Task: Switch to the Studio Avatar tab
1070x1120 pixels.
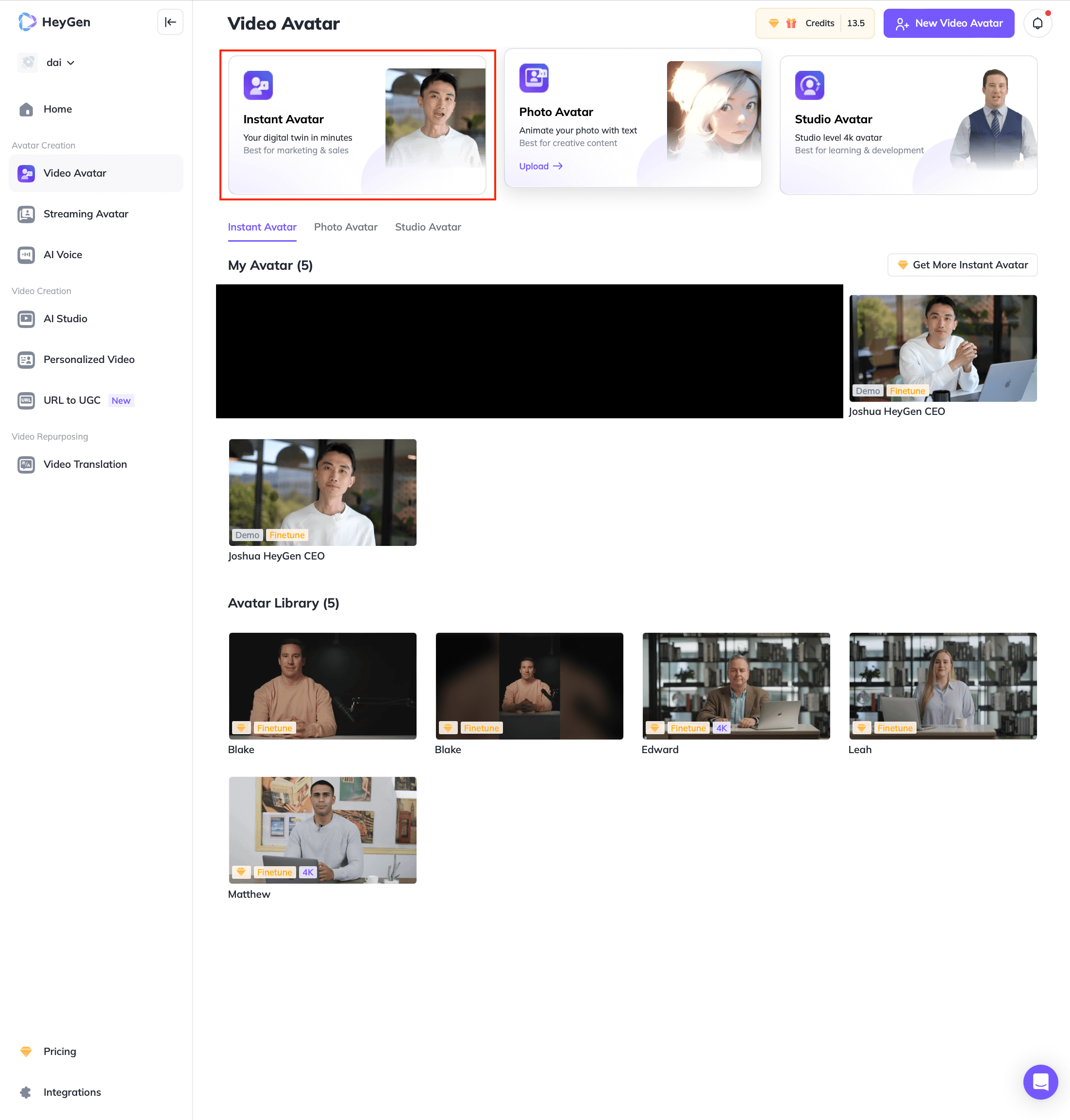Action: (x=428, y=227)
